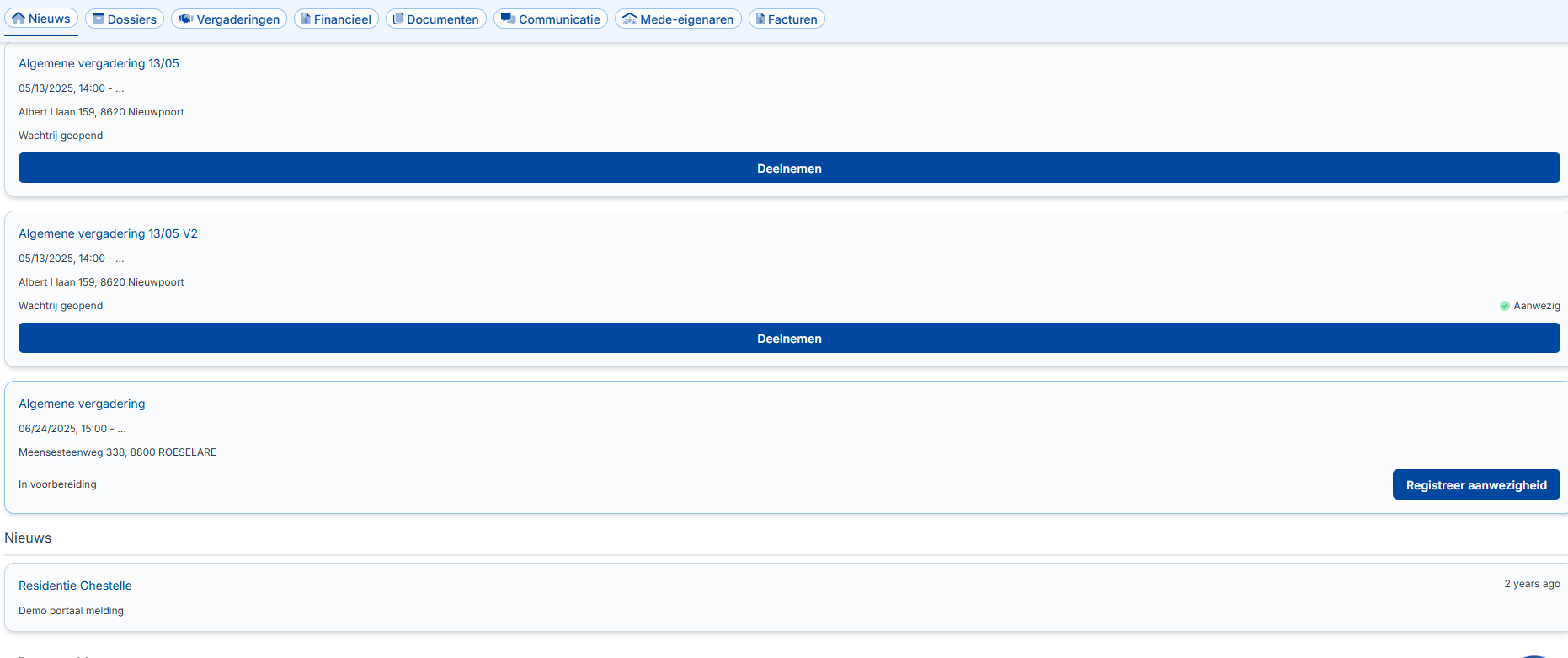
Task: Select the Documenten tab
Action: 436,19
